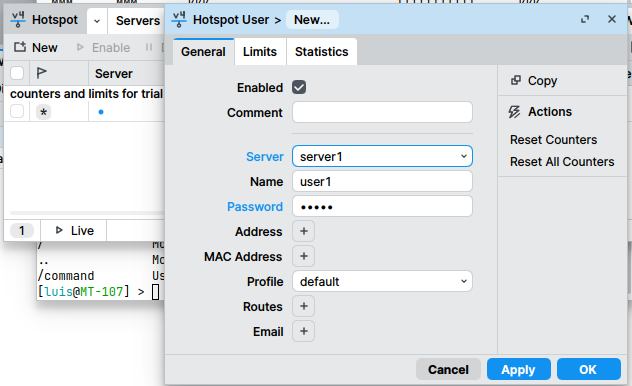Screen dimensions: 632x386
Task: Click the Actions lightning icon
Action: [514, 112]
